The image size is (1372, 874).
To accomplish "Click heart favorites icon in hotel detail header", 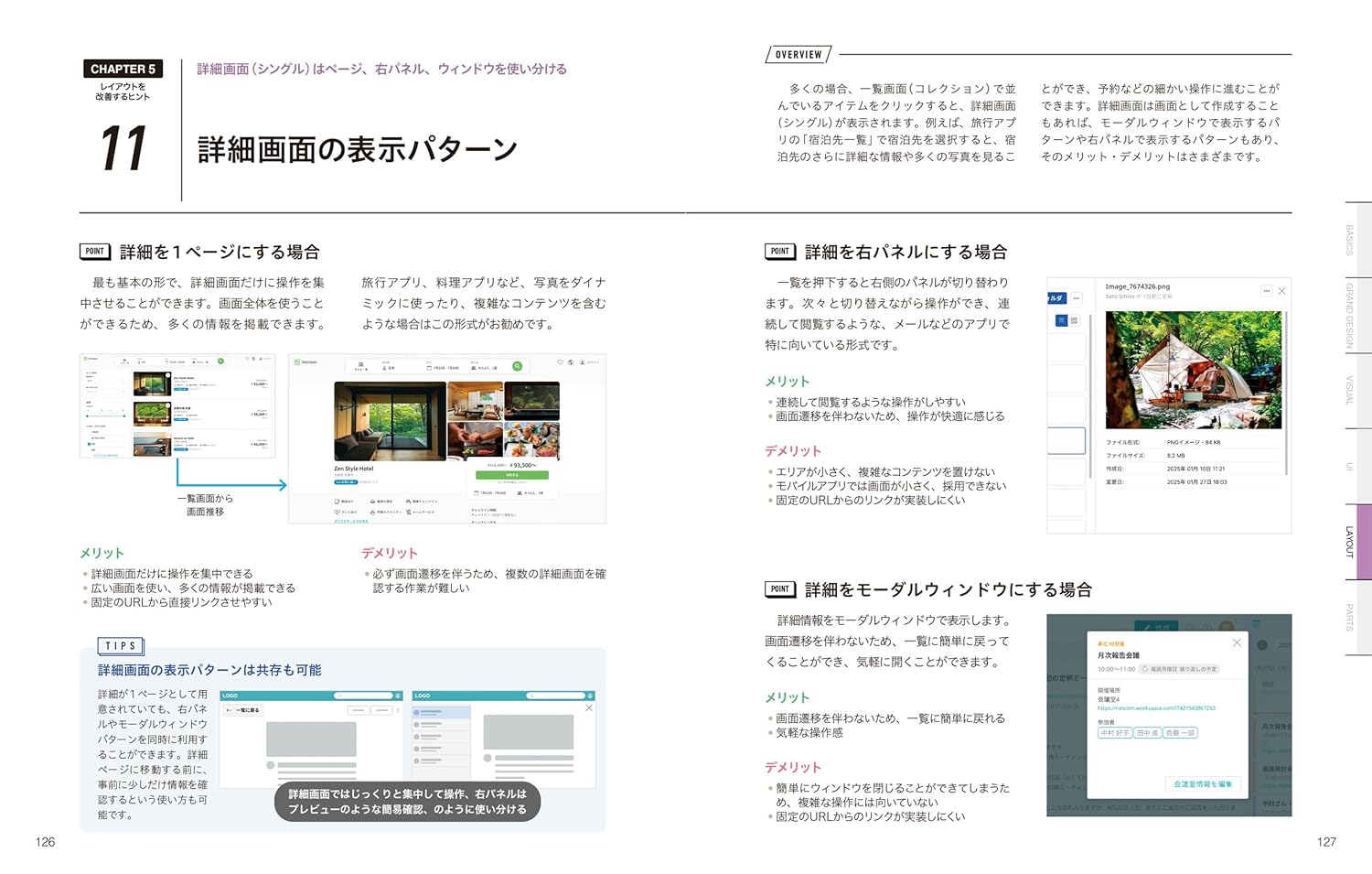I will pos(560,362).
